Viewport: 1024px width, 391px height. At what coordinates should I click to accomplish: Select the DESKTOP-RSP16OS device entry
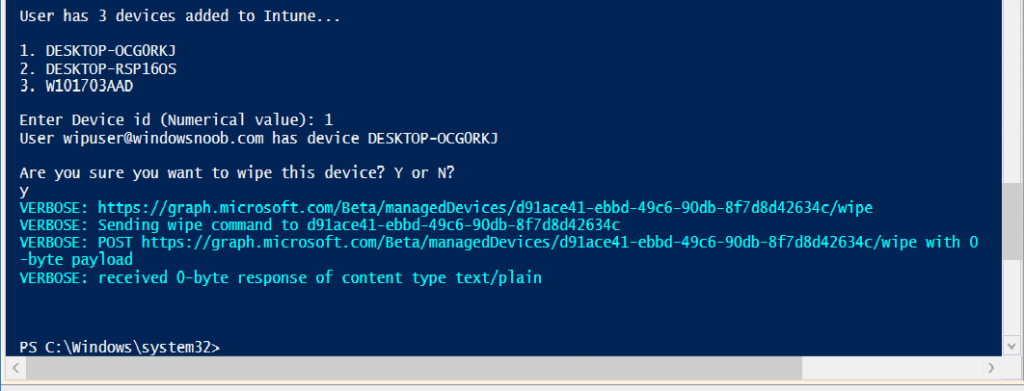tap(98, 69)
